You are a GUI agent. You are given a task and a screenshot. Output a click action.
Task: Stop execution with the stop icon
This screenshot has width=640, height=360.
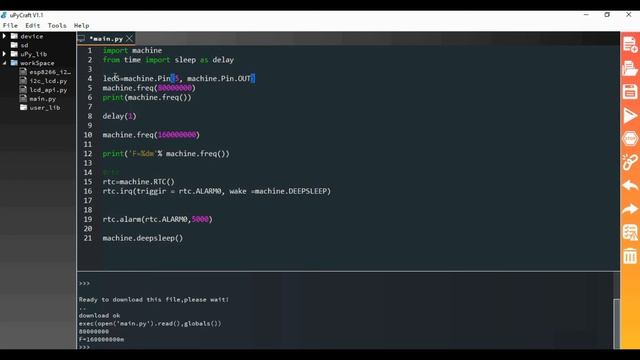[630, 139]
